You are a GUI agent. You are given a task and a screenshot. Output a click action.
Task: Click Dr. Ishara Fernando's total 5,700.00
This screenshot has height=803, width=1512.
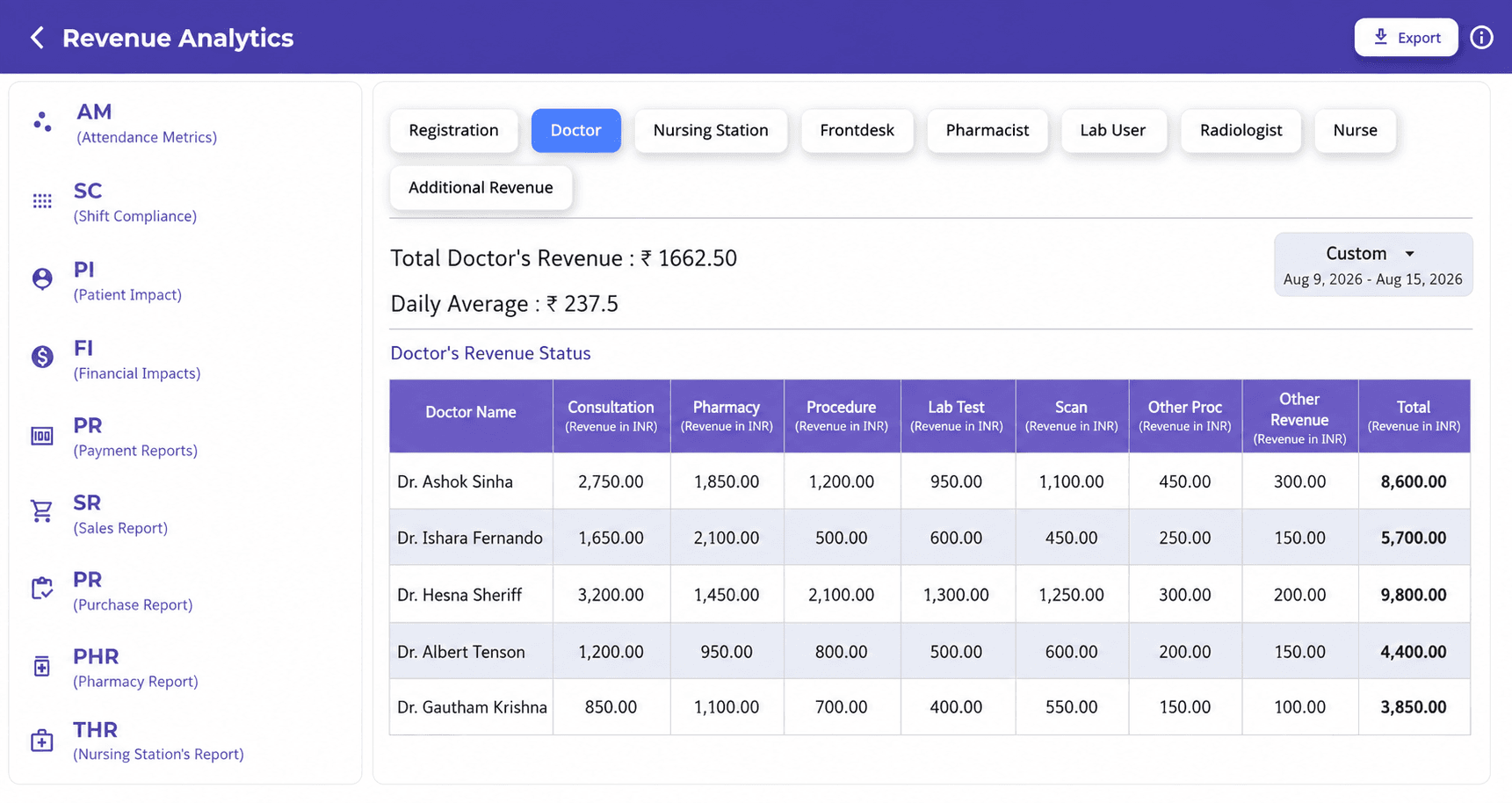point(1414,538)
